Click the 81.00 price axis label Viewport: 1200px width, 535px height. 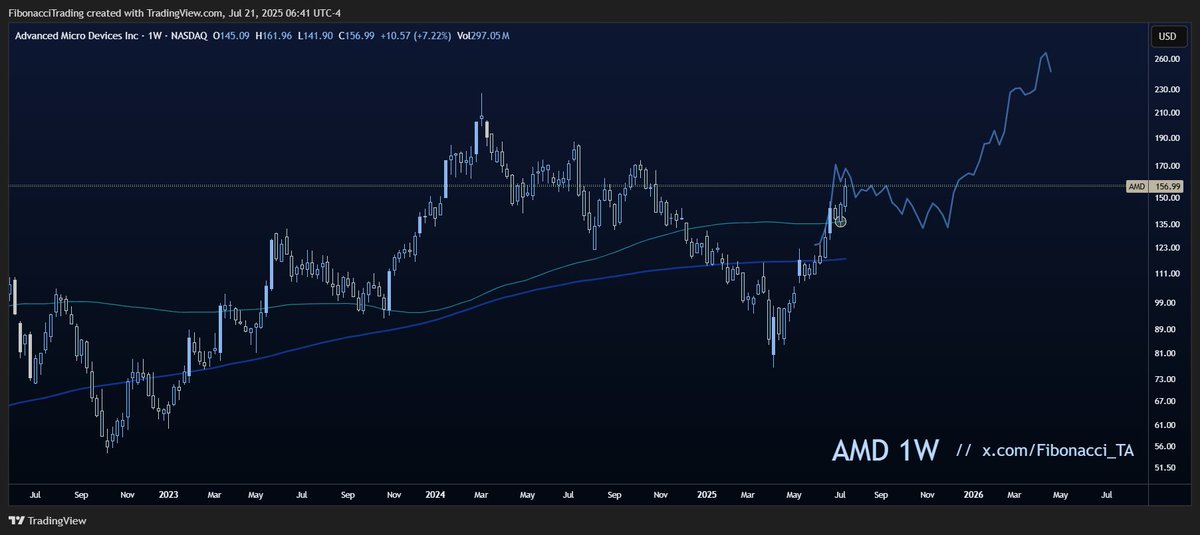click(x=1166, y=354)
